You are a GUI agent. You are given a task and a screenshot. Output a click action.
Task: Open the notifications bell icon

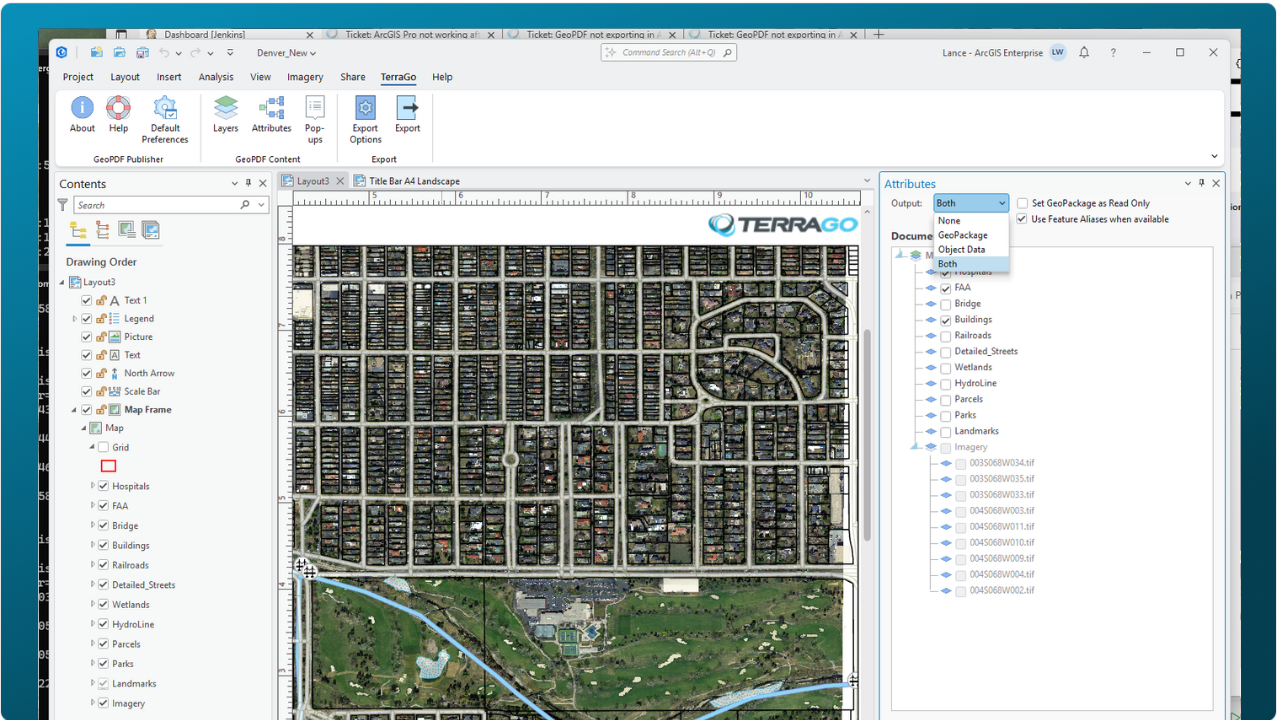1084,53
